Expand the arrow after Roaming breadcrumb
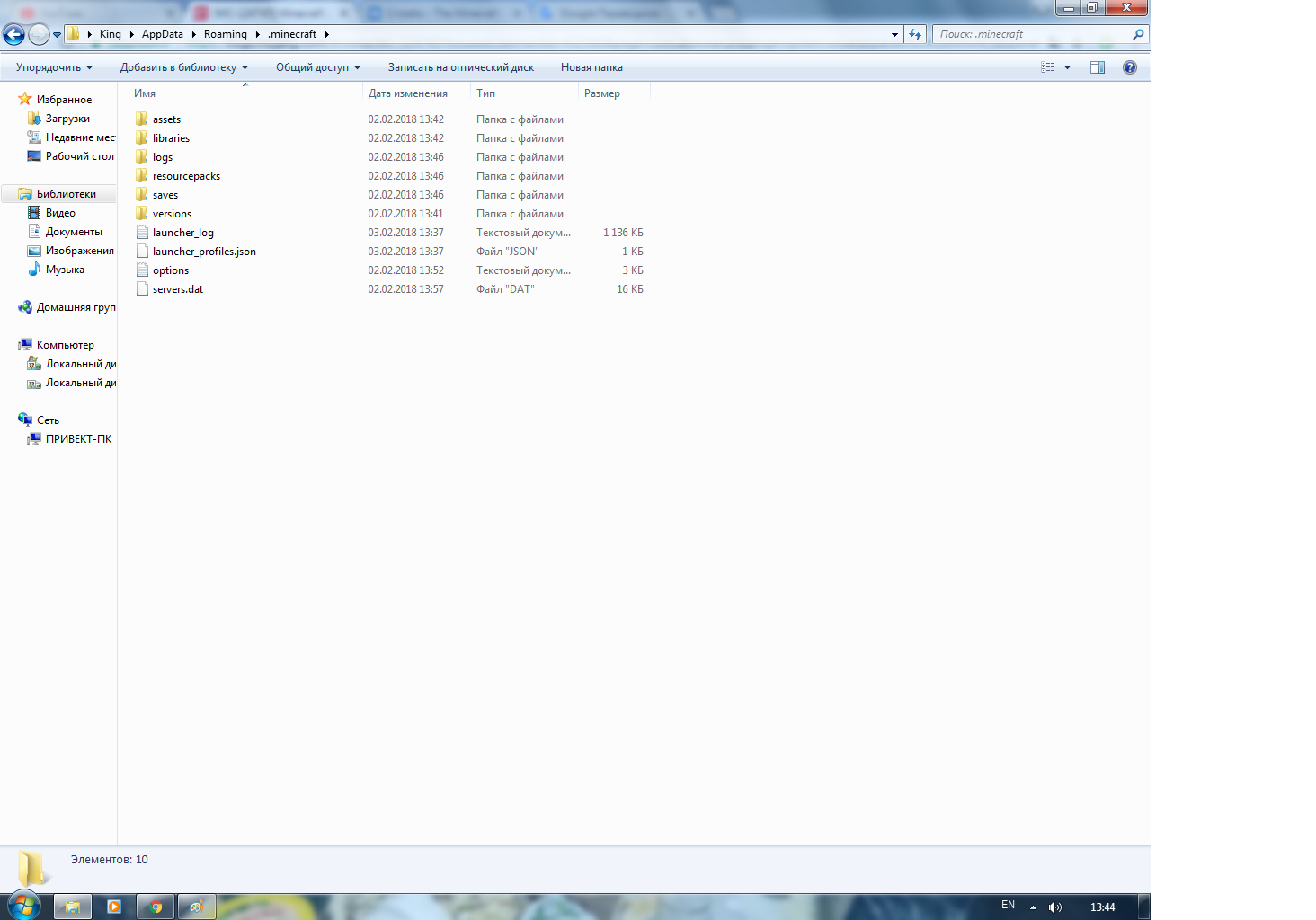 click(x=257, y=34)
